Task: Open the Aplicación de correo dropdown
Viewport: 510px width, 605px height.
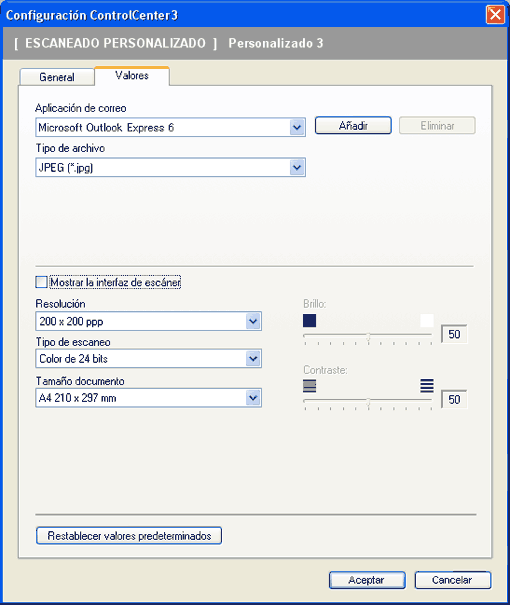Action: pyautogui.click(x=297, y=127)
